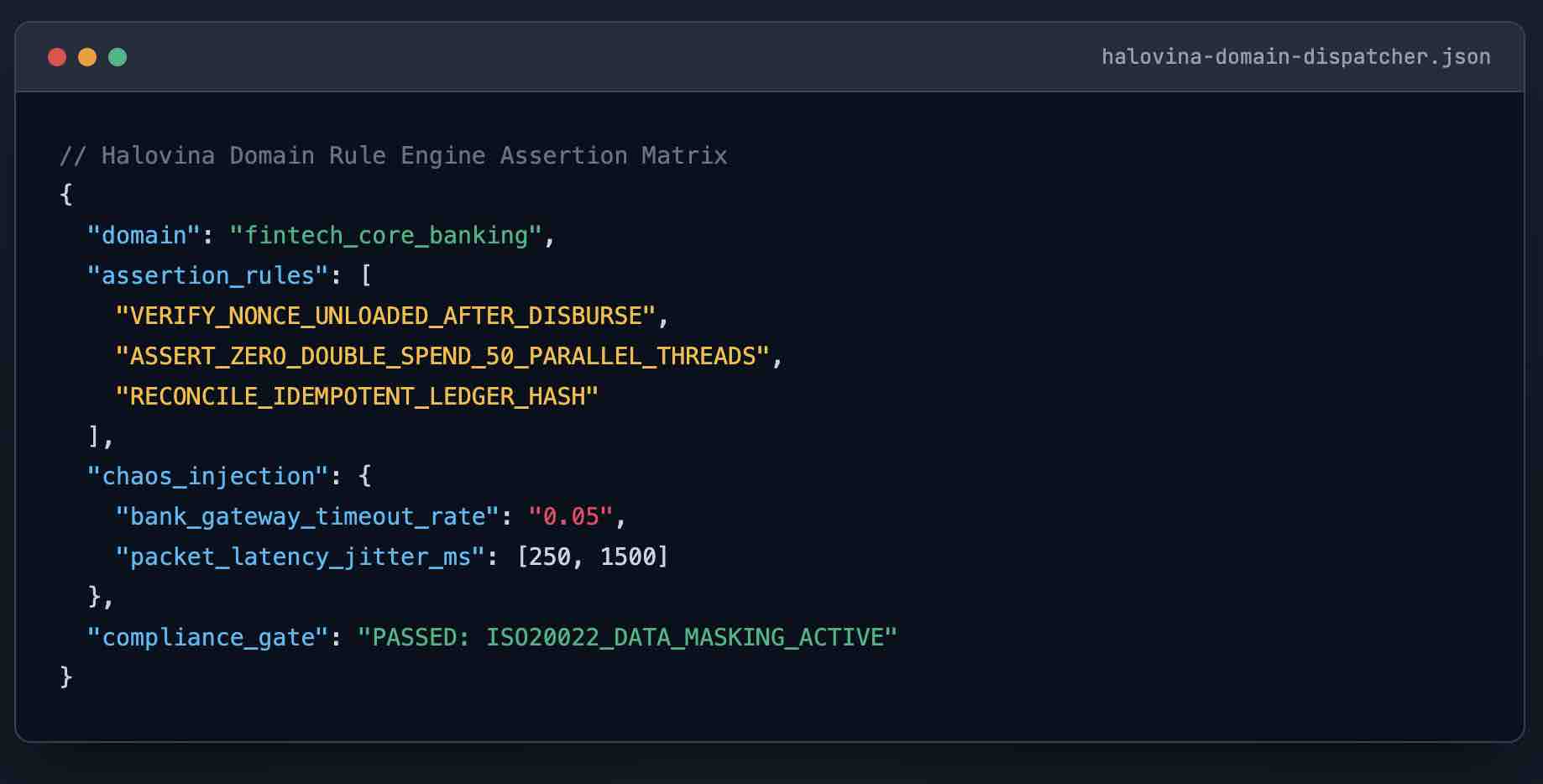Viewport: 1543px width, 784px height.
Task: Click the "bank_gateway_timeout_rate" key
Action: [x=307, y=516]
